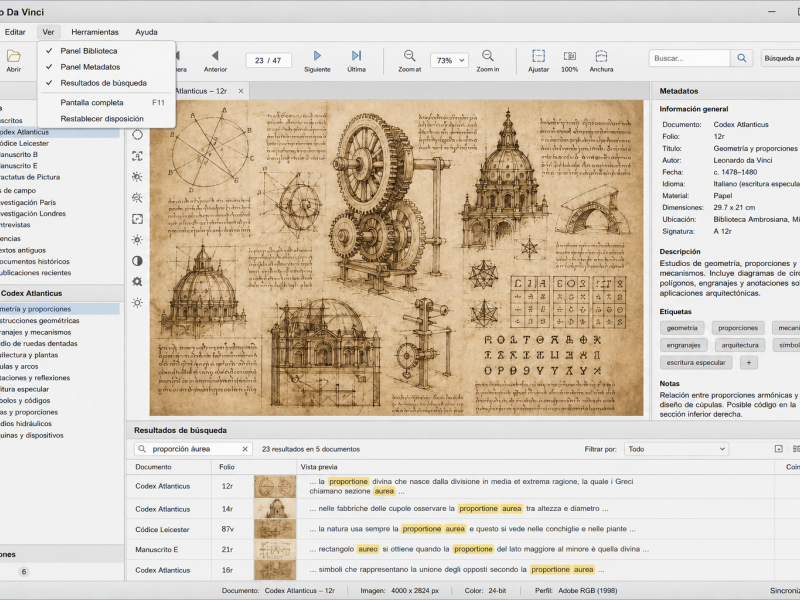
Task: Jump to the last page with Última
Action: (x=357, y=60)
